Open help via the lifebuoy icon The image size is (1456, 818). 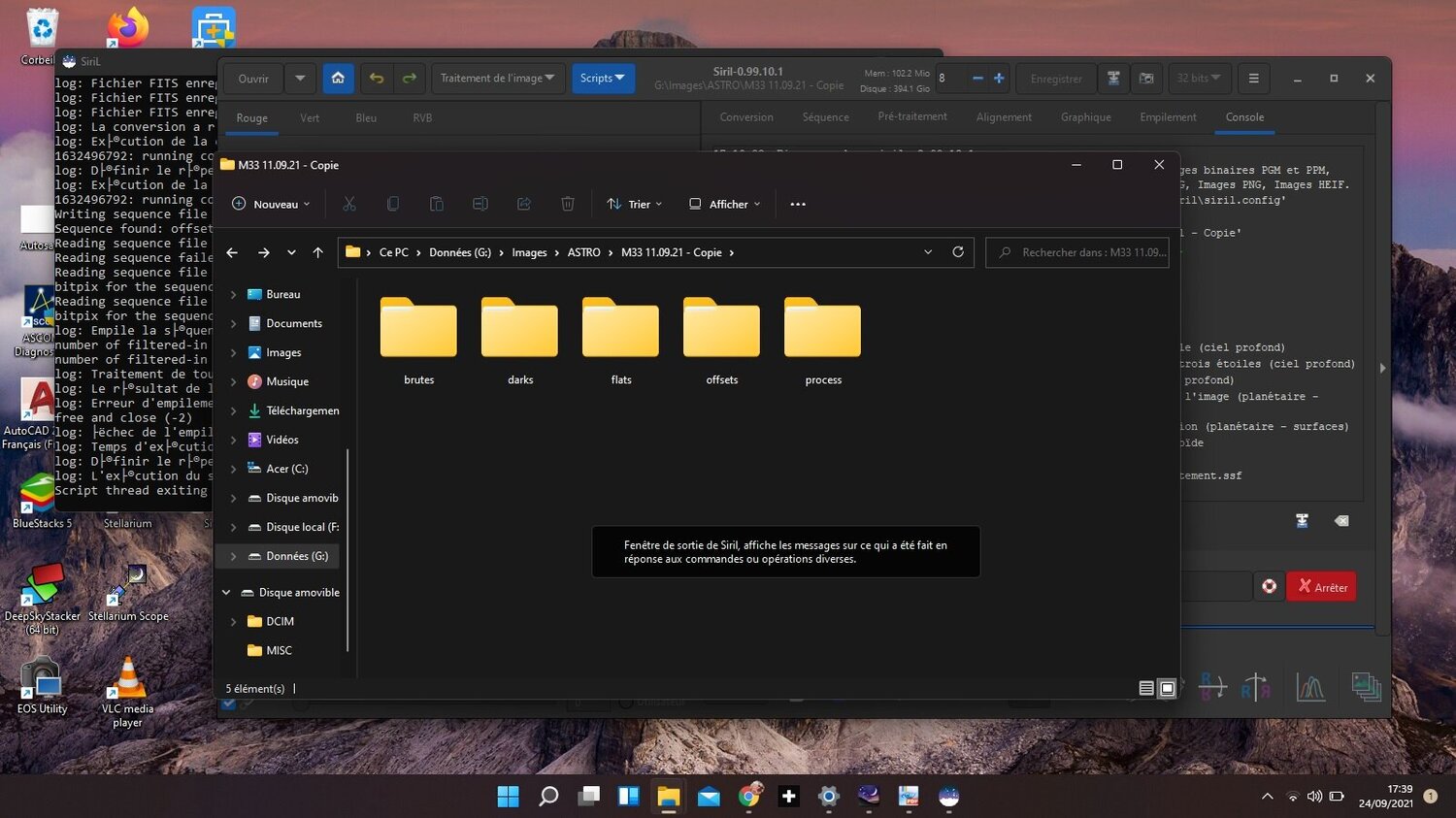[x=1269, y=586]
